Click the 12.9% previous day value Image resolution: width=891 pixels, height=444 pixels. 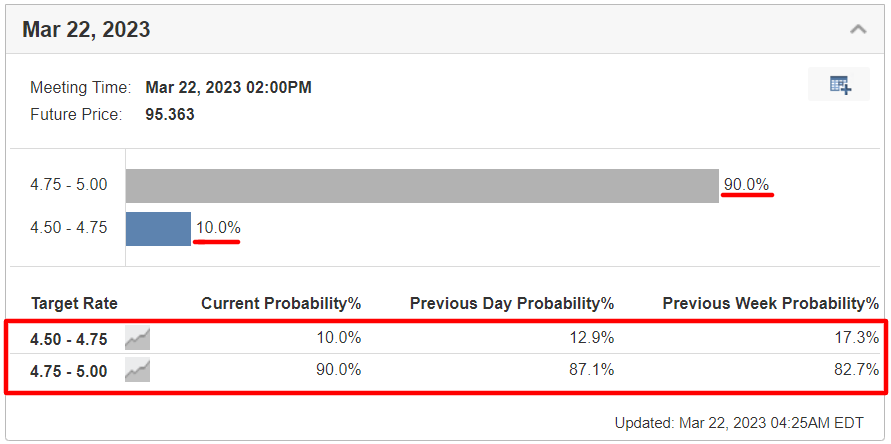click(x=592, y=338)
